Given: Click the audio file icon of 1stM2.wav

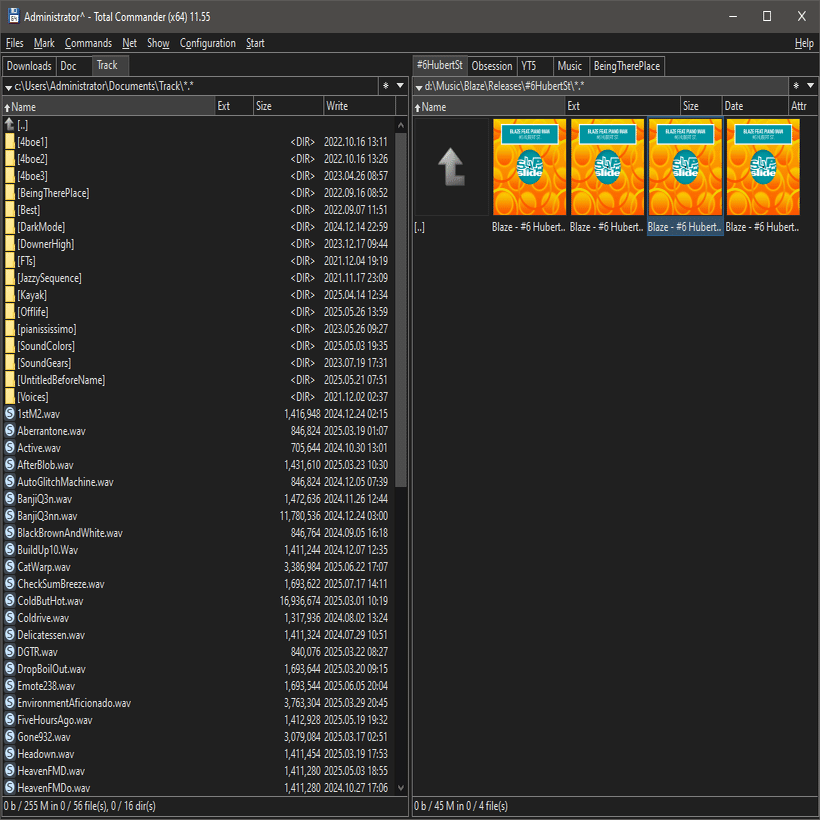Looking at the screenshot, I should pyautogui.click(x=9, y=413).
